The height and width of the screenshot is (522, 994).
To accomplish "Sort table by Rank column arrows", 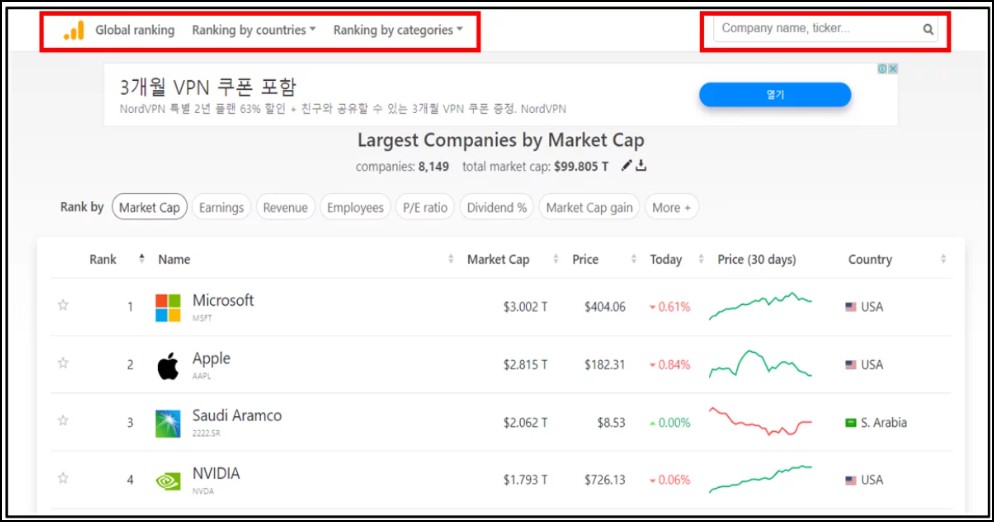I will point(141,259).
